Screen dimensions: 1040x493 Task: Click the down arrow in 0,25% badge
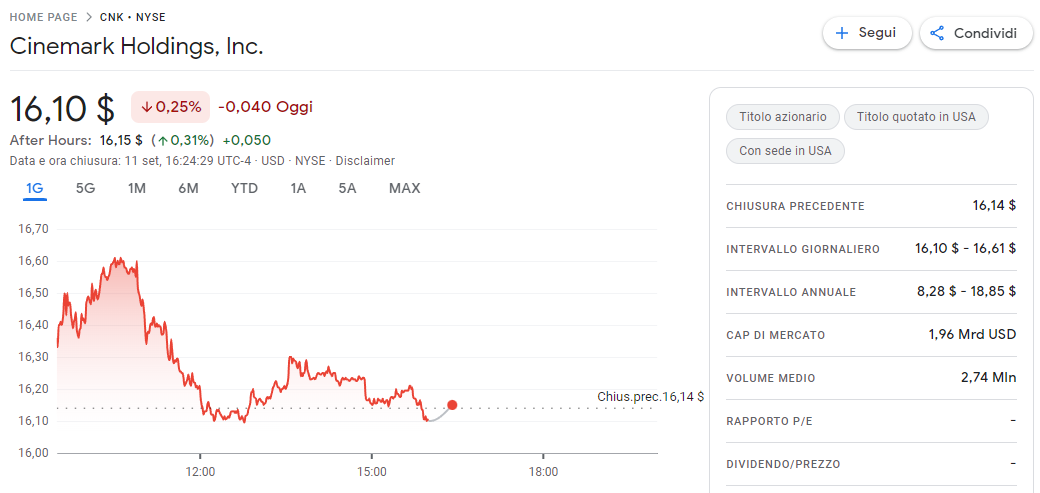[147, 107]
